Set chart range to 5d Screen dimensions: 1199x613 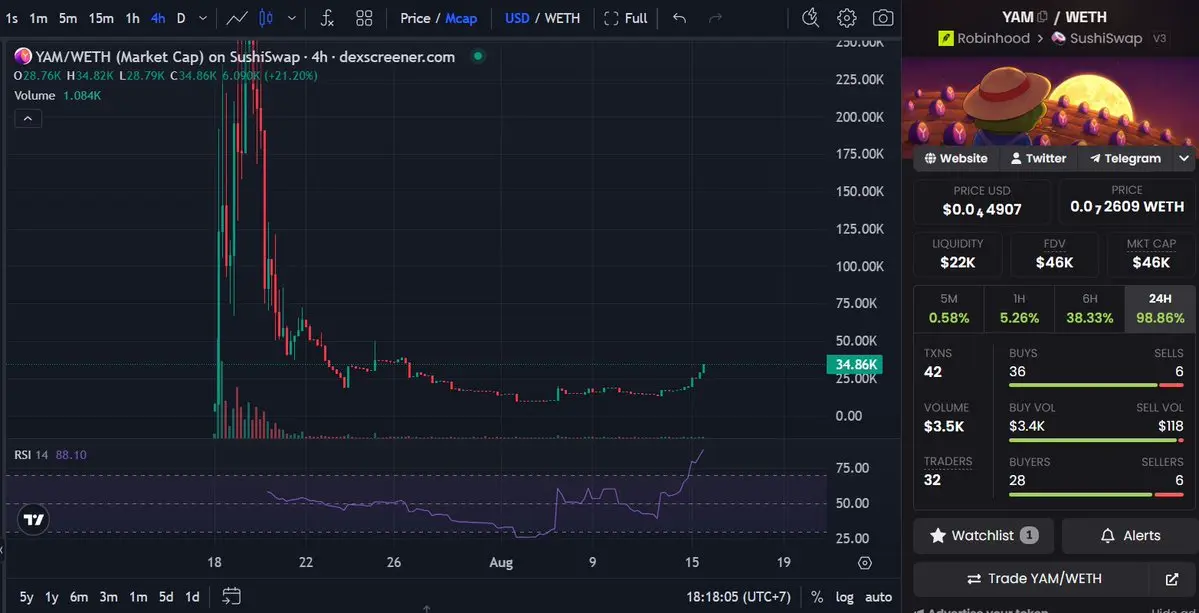click(166, 597)
